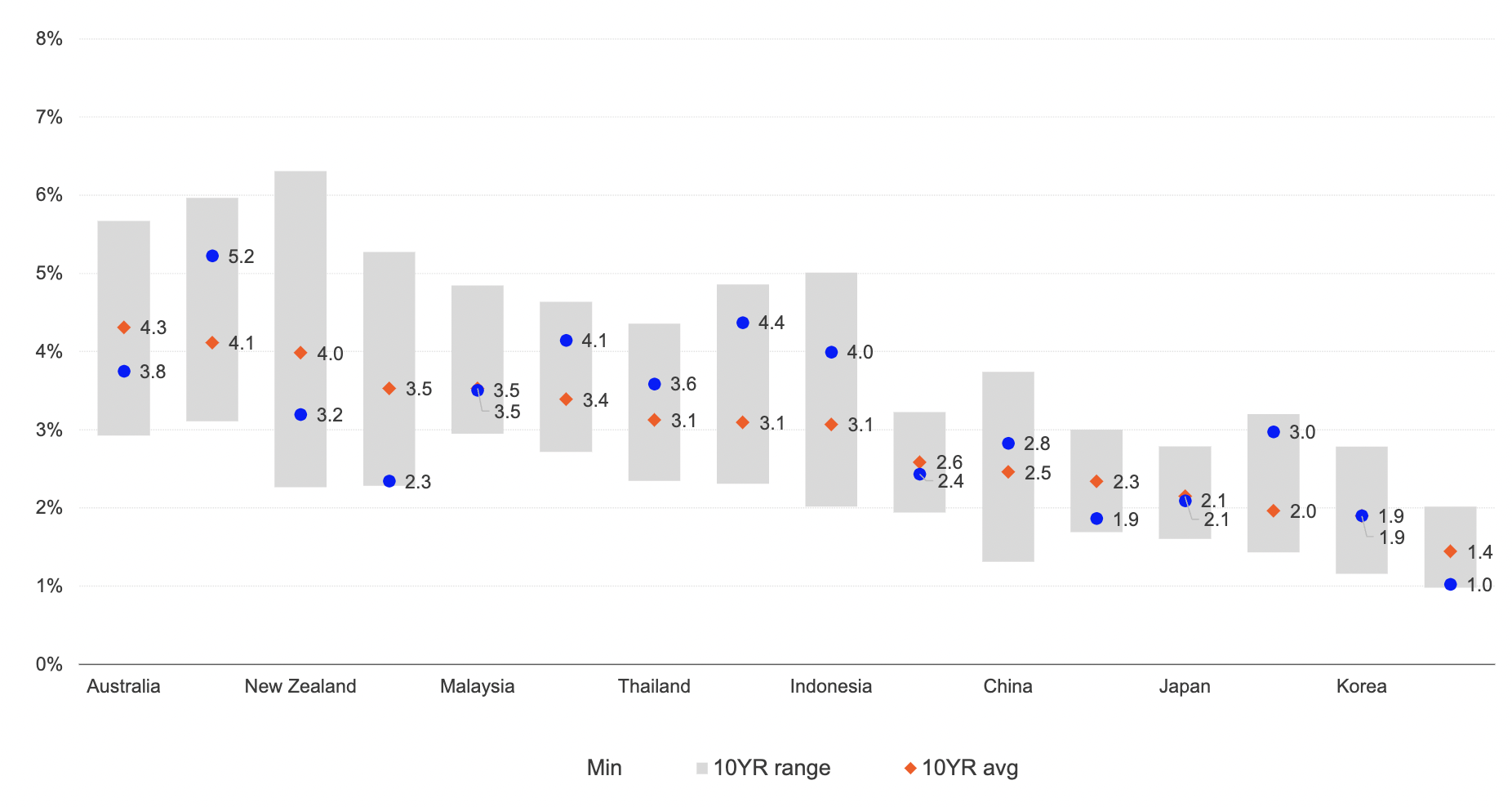Click China's blue 2.8 dot

coord(1008,444)
